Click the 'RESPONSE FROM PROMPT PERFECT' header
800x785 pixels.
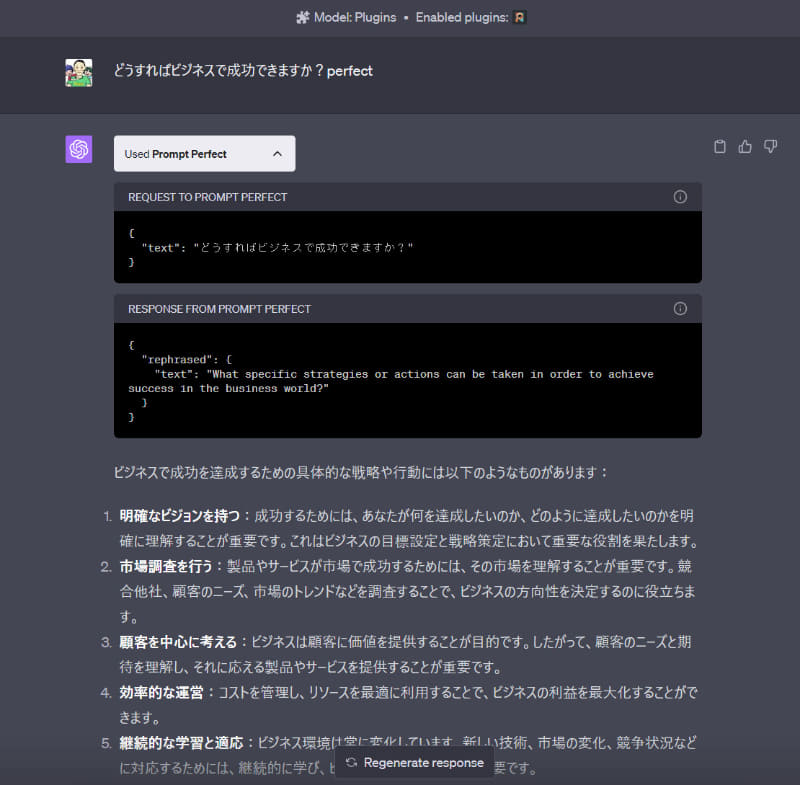tap(219, 309)
